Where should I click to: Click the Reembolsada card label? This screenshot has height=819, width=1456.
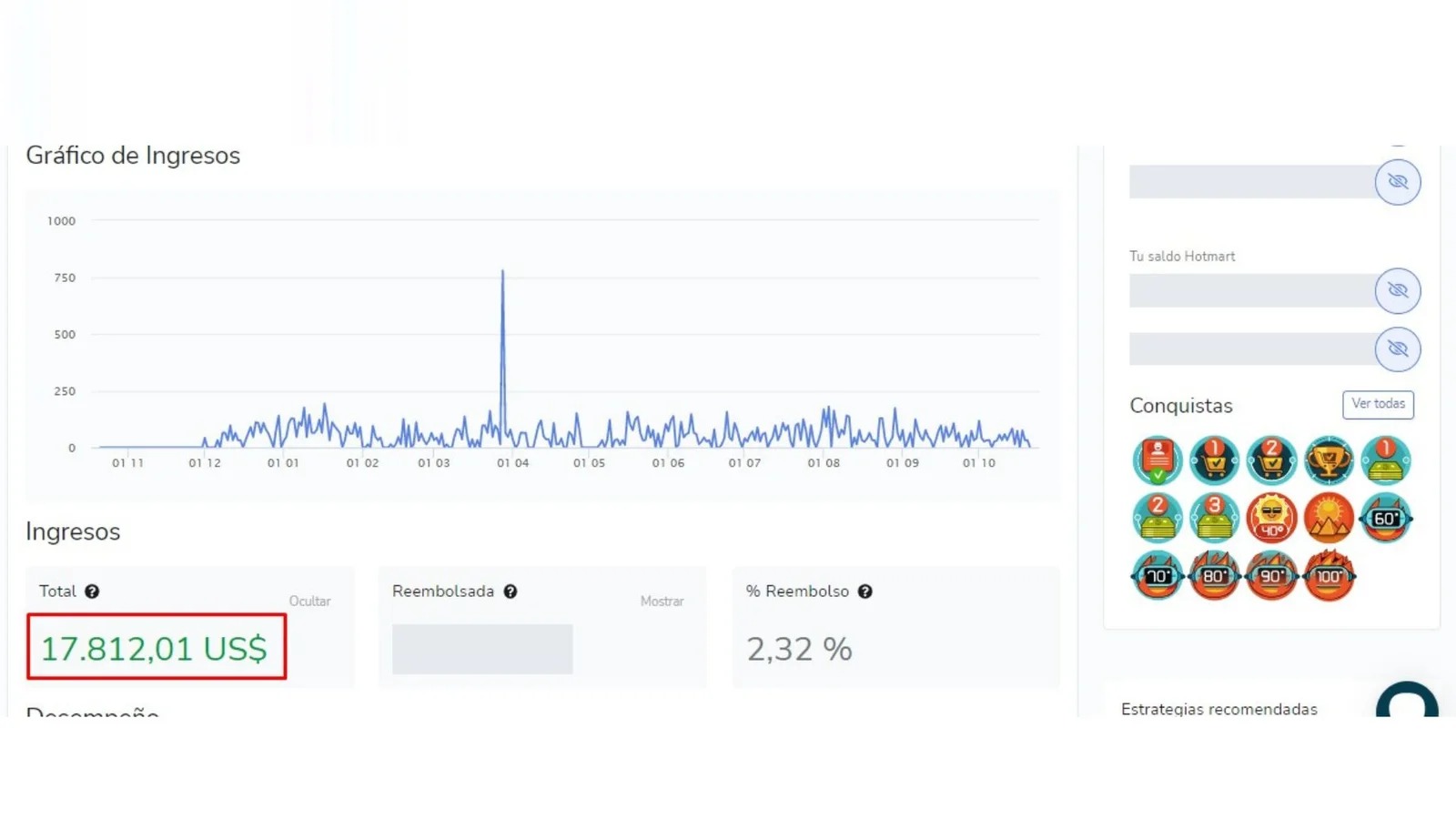pos(443,591)
